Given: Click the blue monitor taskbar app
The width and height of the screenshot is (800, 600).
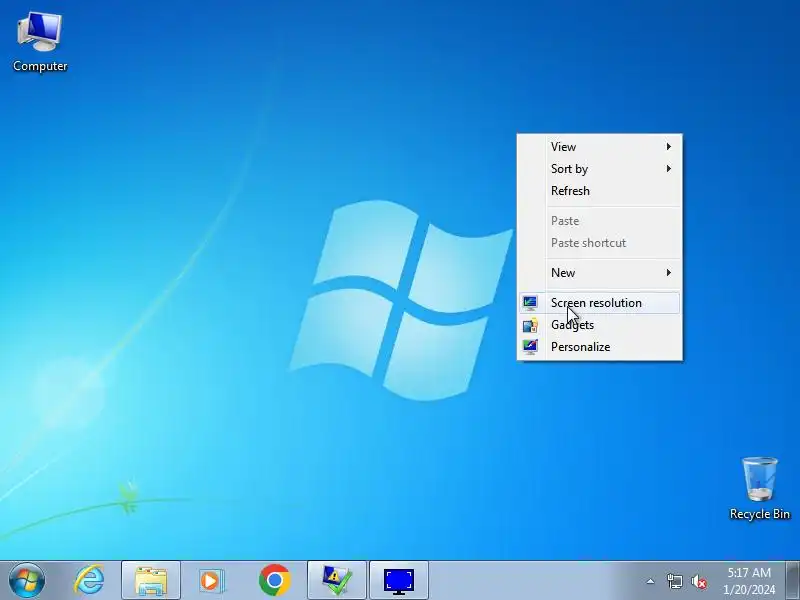Looking at the screenshot, I should 398,580.
